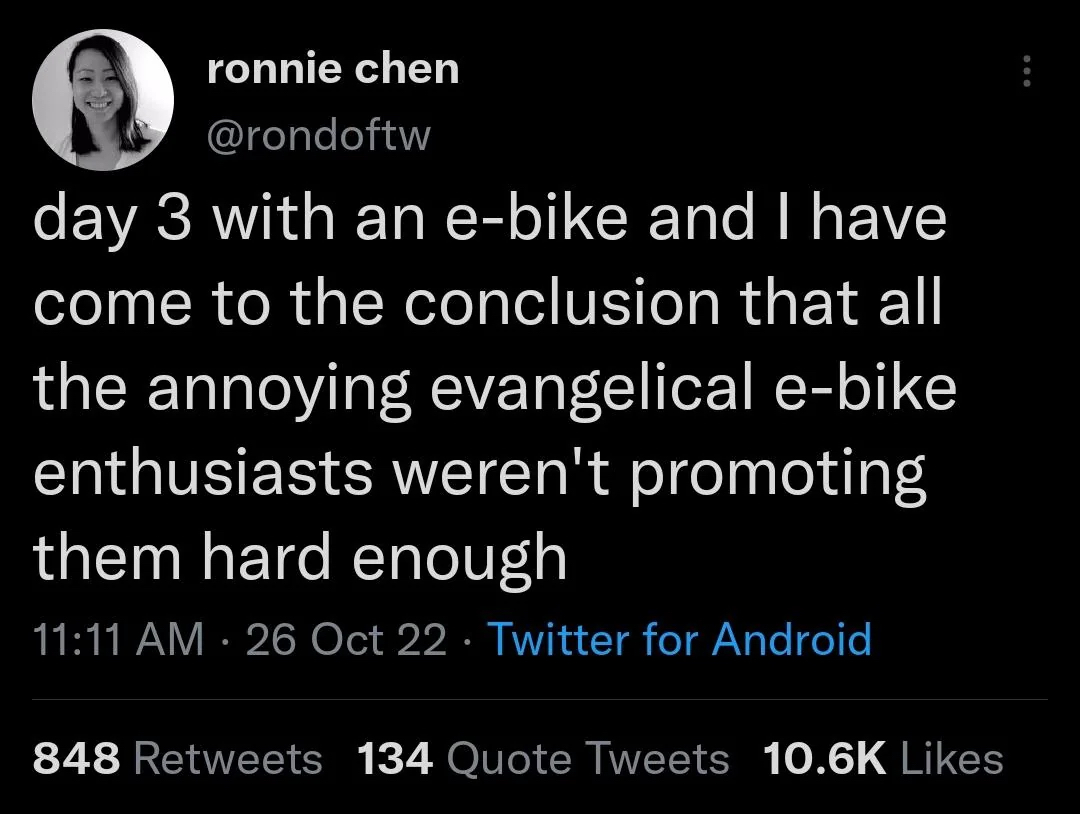The height and width of the screenshot is (814, 1080).
Task: Click the "Quote Tweets" label text
Action: point(588,759)
